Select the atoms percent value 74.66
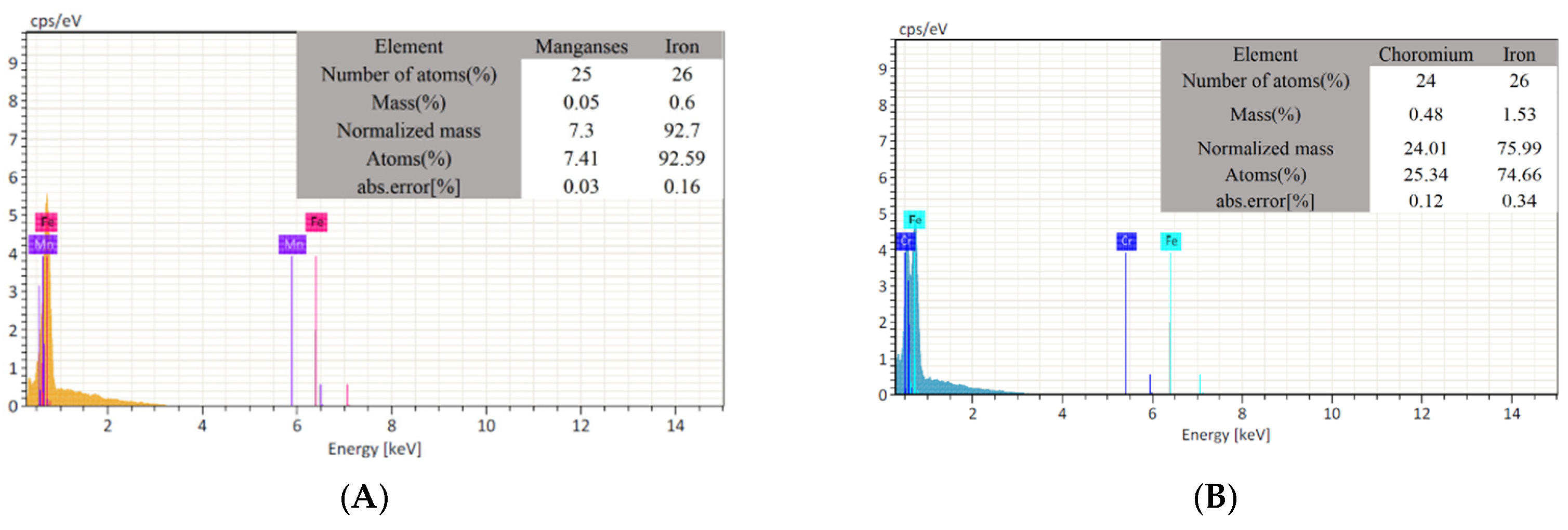 1519,175
